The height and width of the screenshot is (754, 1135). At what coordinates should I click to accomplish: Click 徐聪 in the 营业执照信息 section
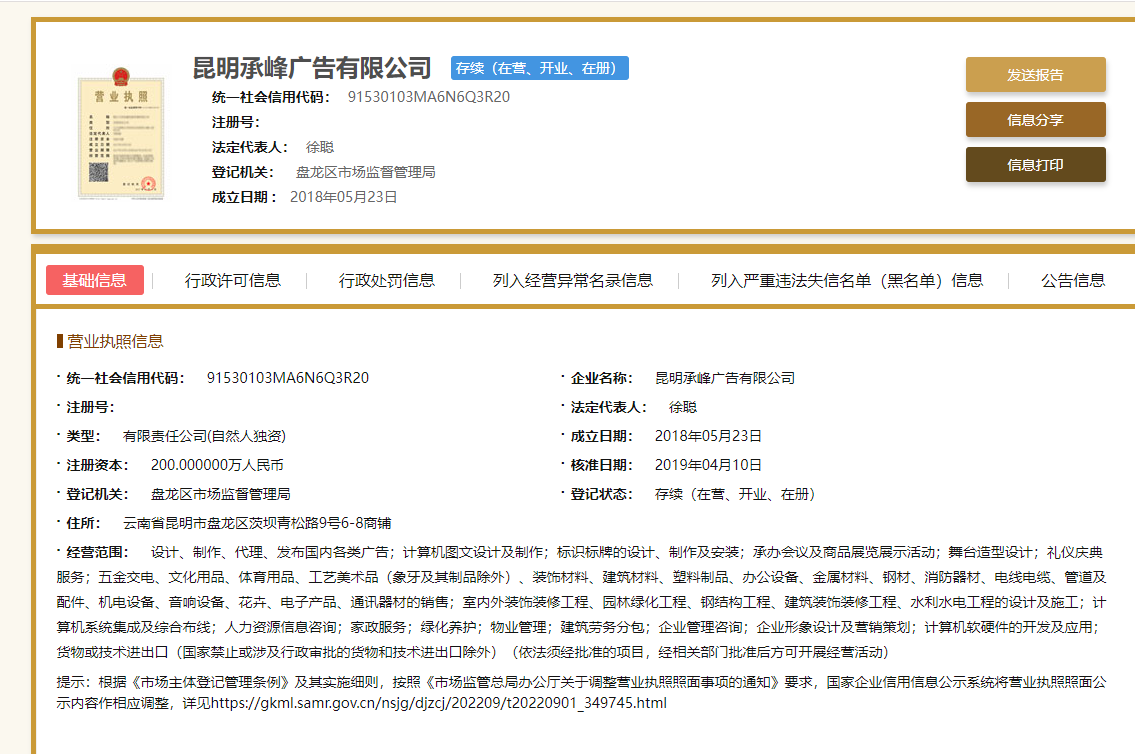tap(683, 407)
